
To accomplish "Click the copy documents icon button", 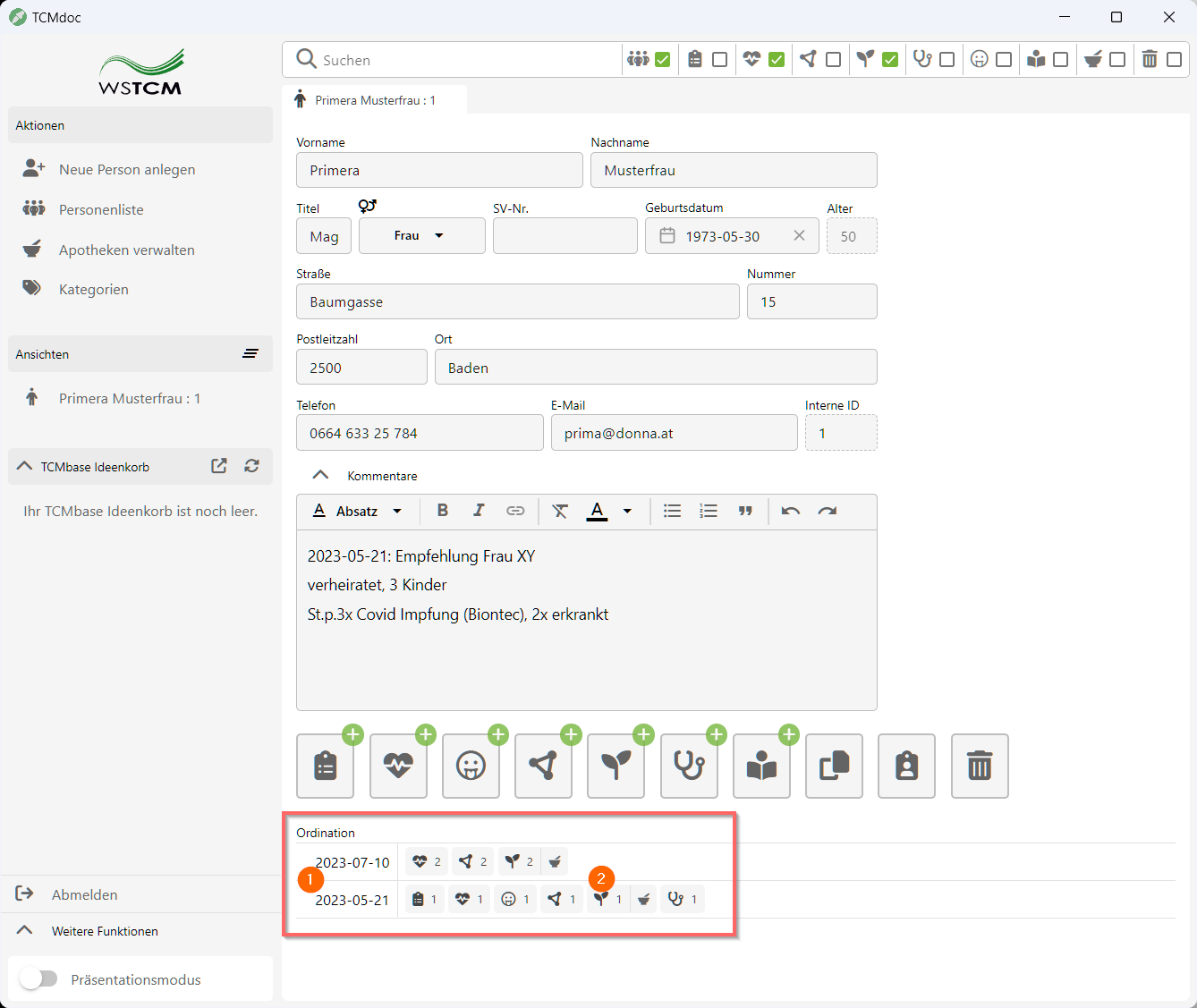I will [834, 767].
